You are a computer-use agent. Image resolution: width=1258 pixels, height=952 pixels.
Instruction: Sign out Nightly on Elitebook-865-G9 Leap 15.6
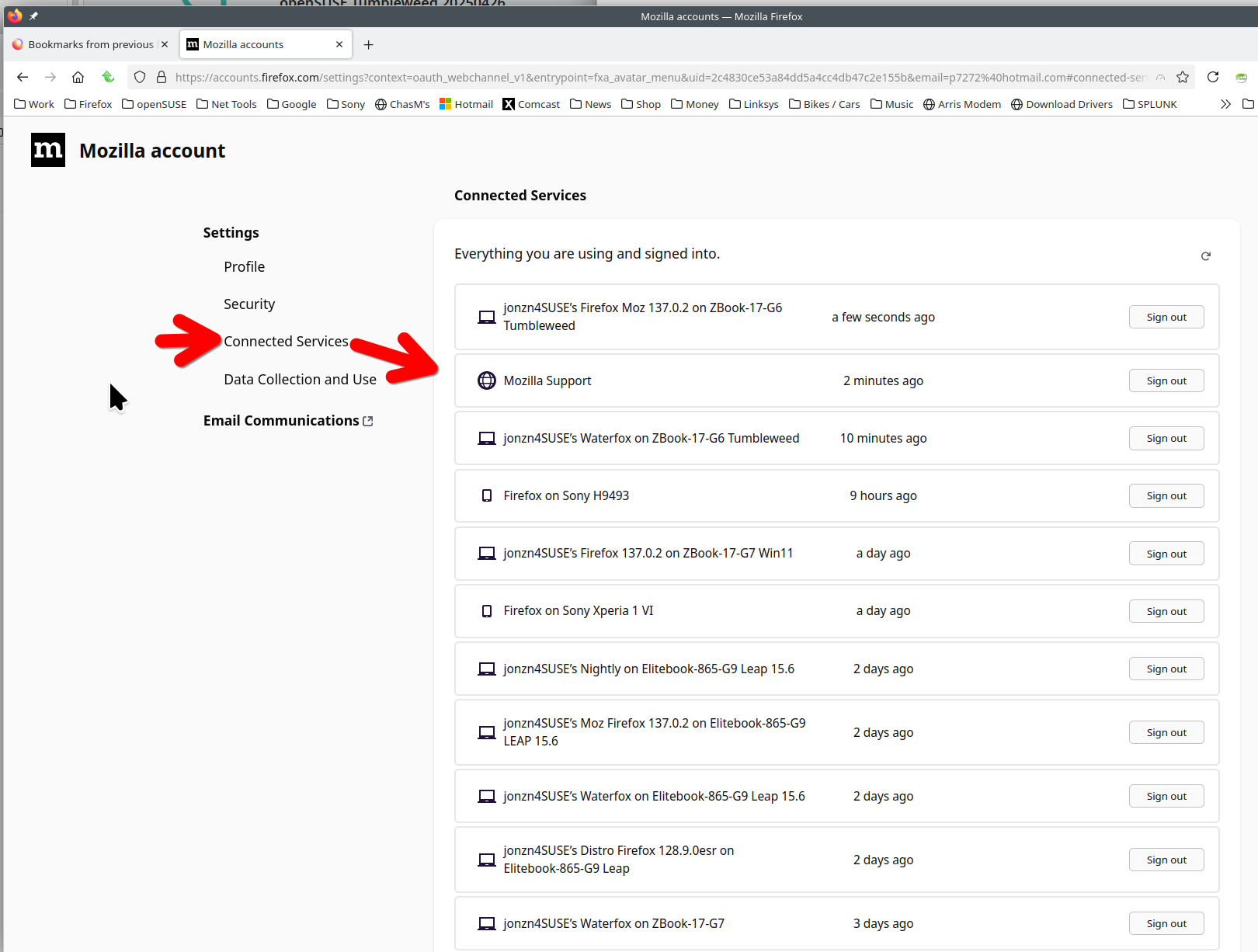[1166, 669]
